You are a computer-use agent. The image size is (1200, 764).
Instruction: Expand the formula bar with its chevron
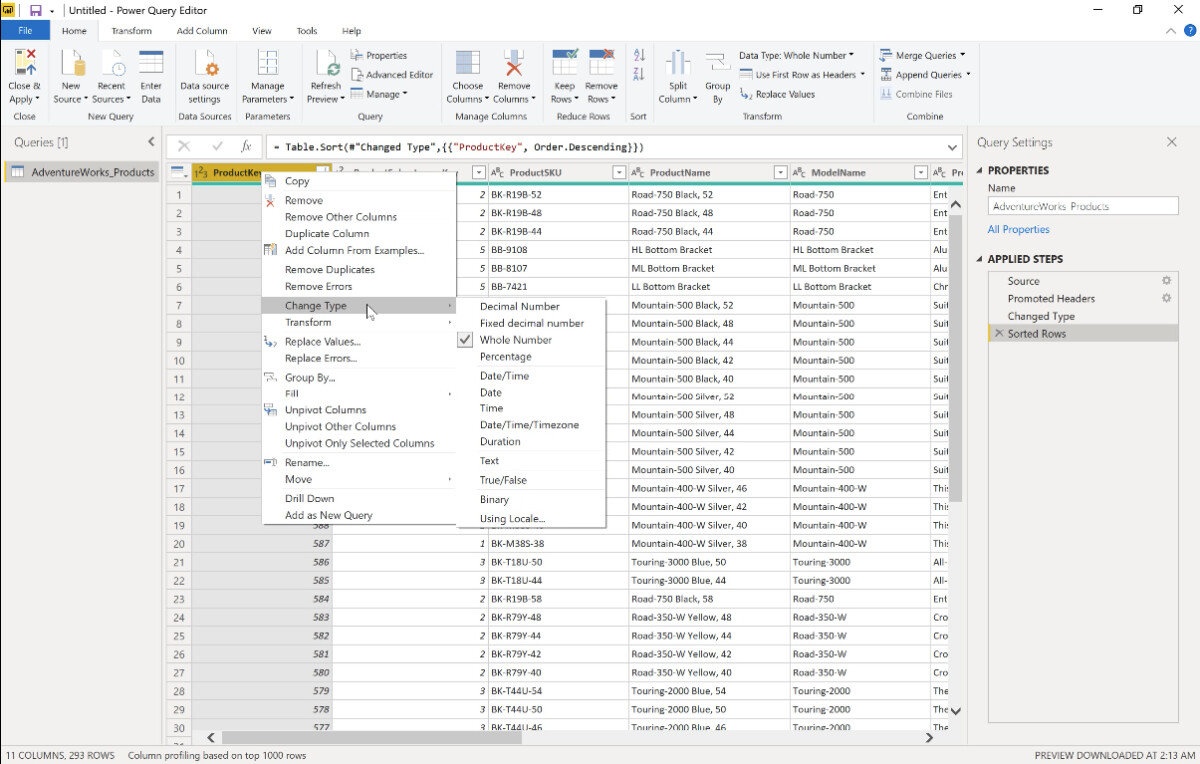pos(952,146)
